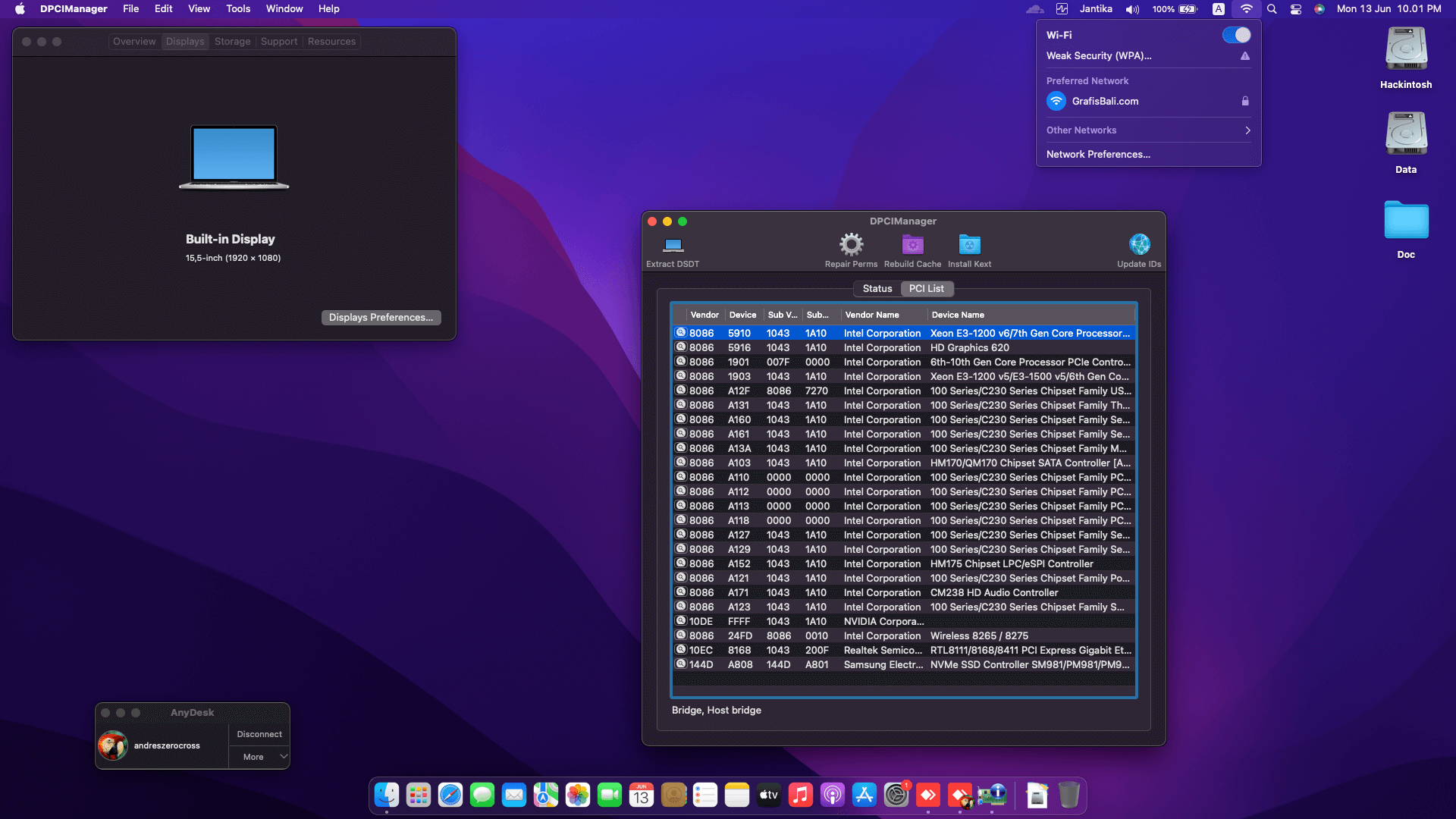Switch to the Status tab
The image size is (1456, 819).
(877, 289)
